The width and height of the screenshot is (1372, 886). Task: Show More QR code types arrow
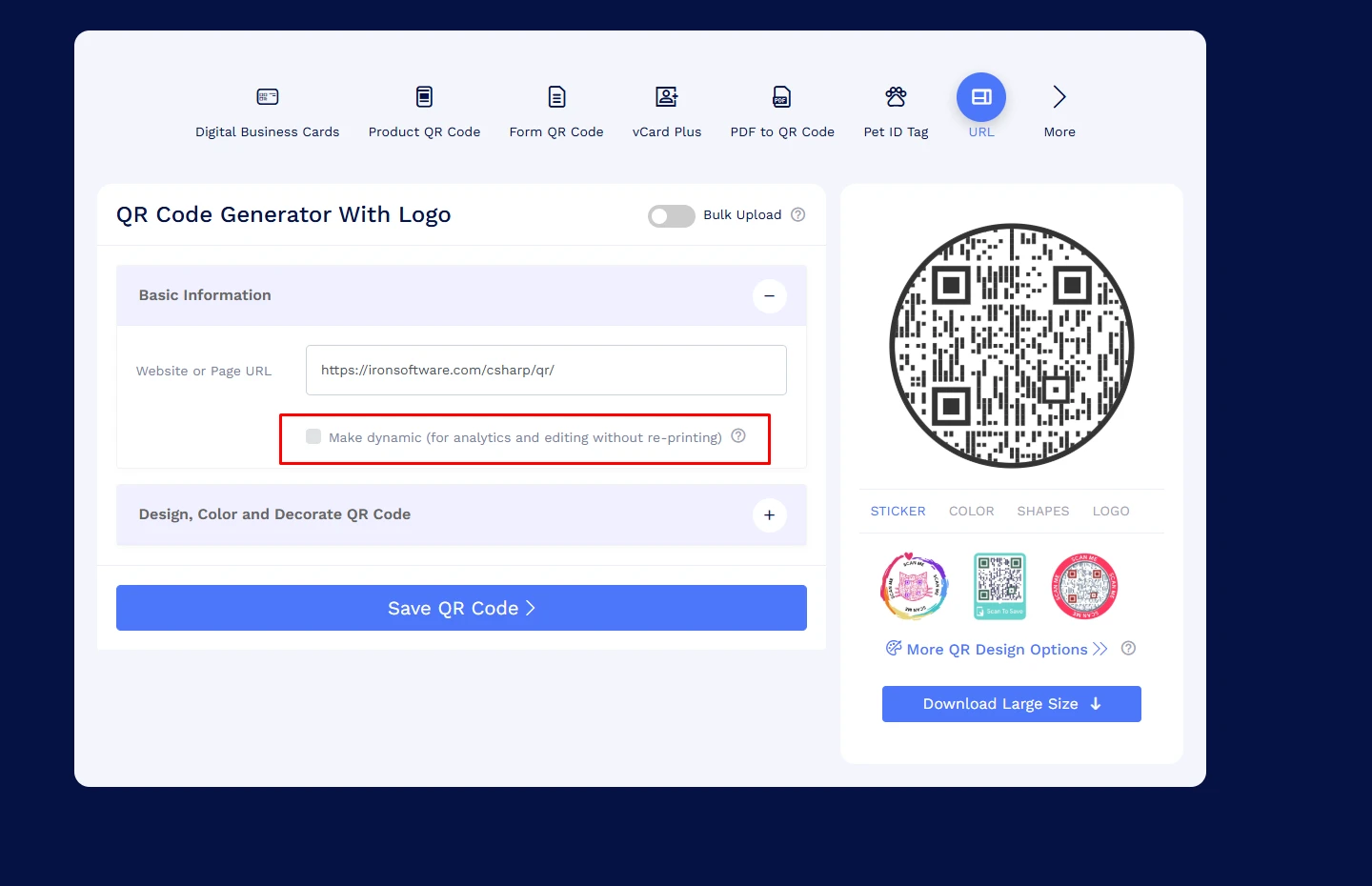point(1059,97)
